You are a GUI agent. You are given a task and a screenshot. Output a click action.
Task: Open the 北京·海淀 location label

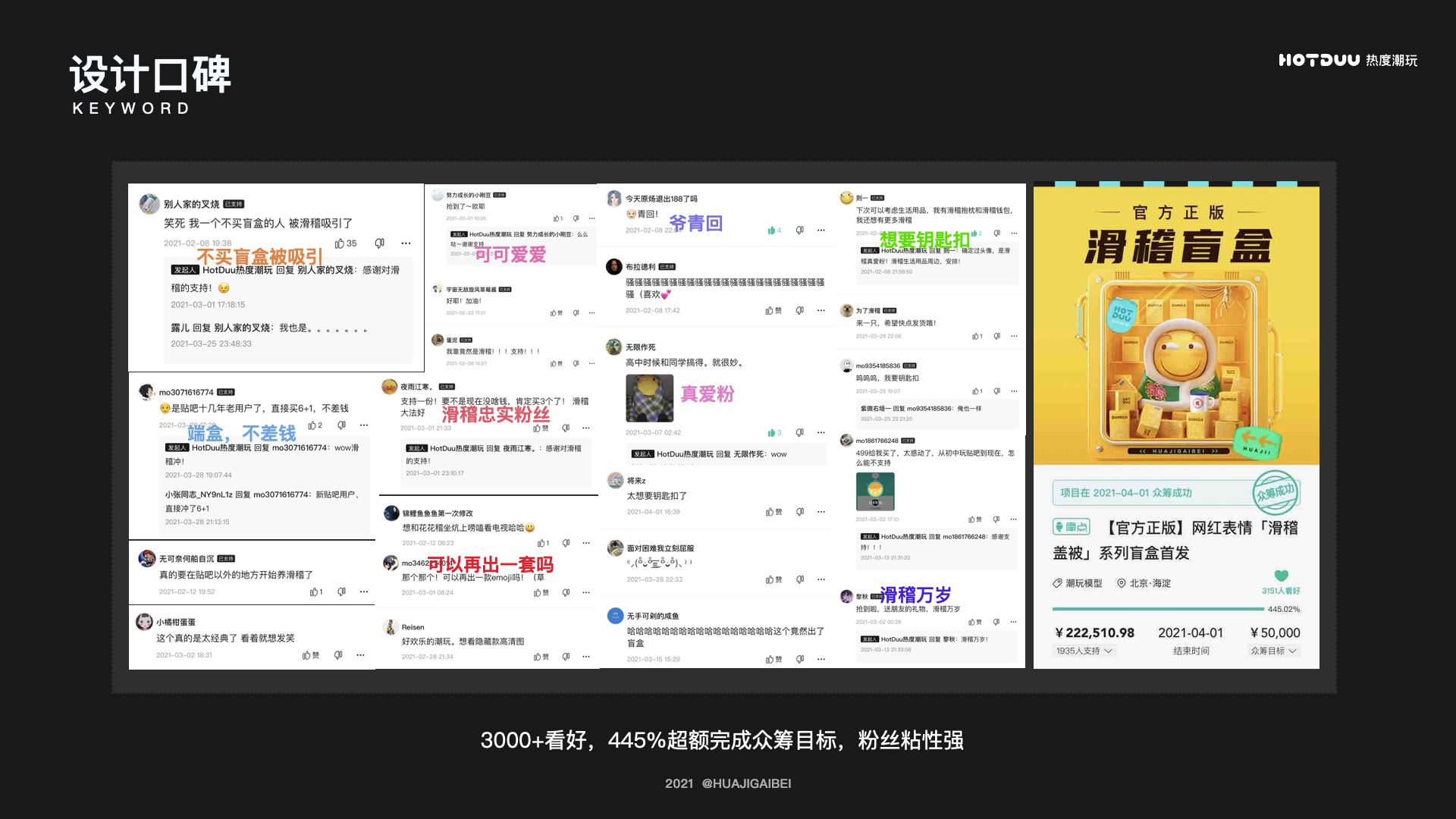1150,583
